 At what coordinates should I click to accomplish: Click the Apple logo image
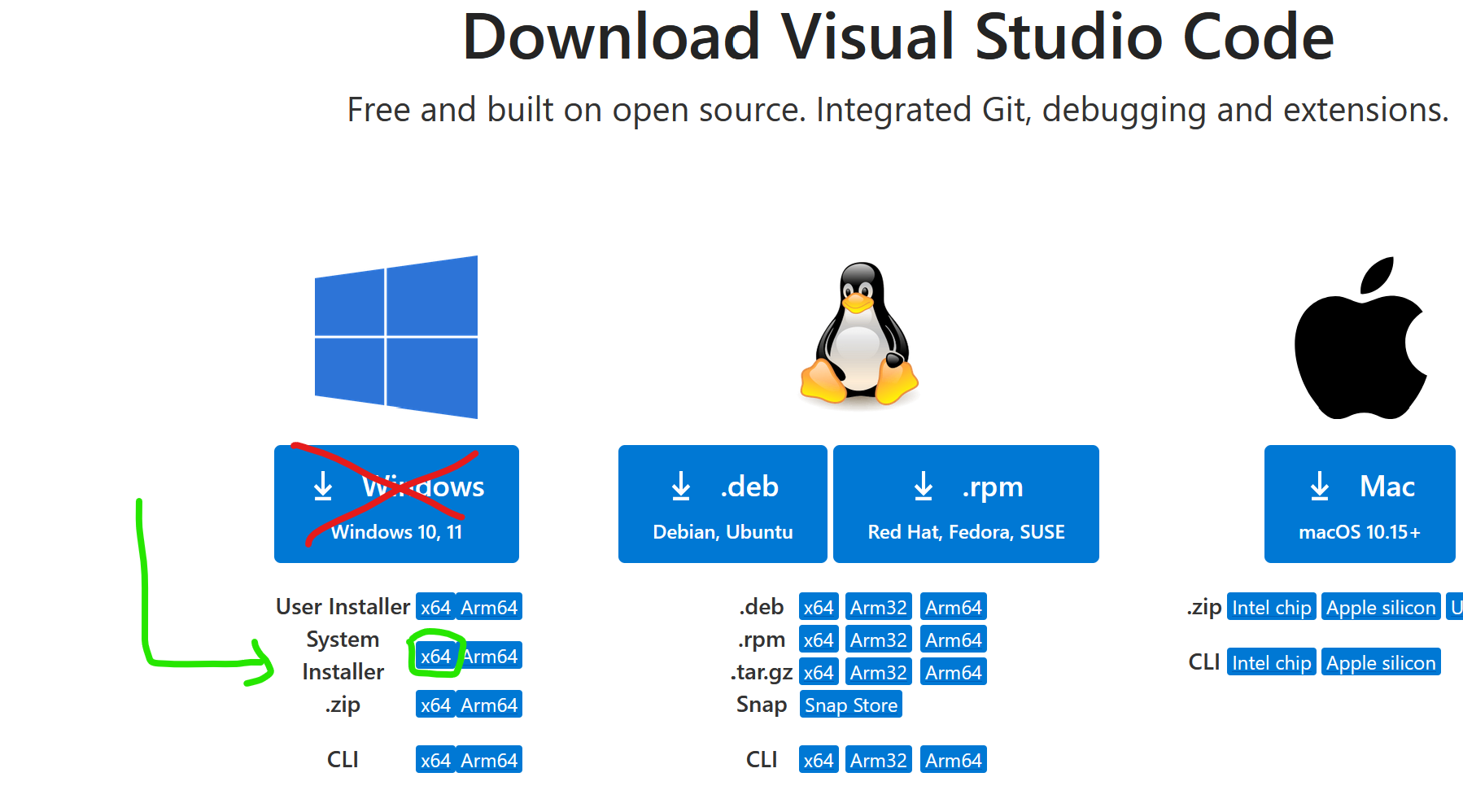click(1360, 338)
